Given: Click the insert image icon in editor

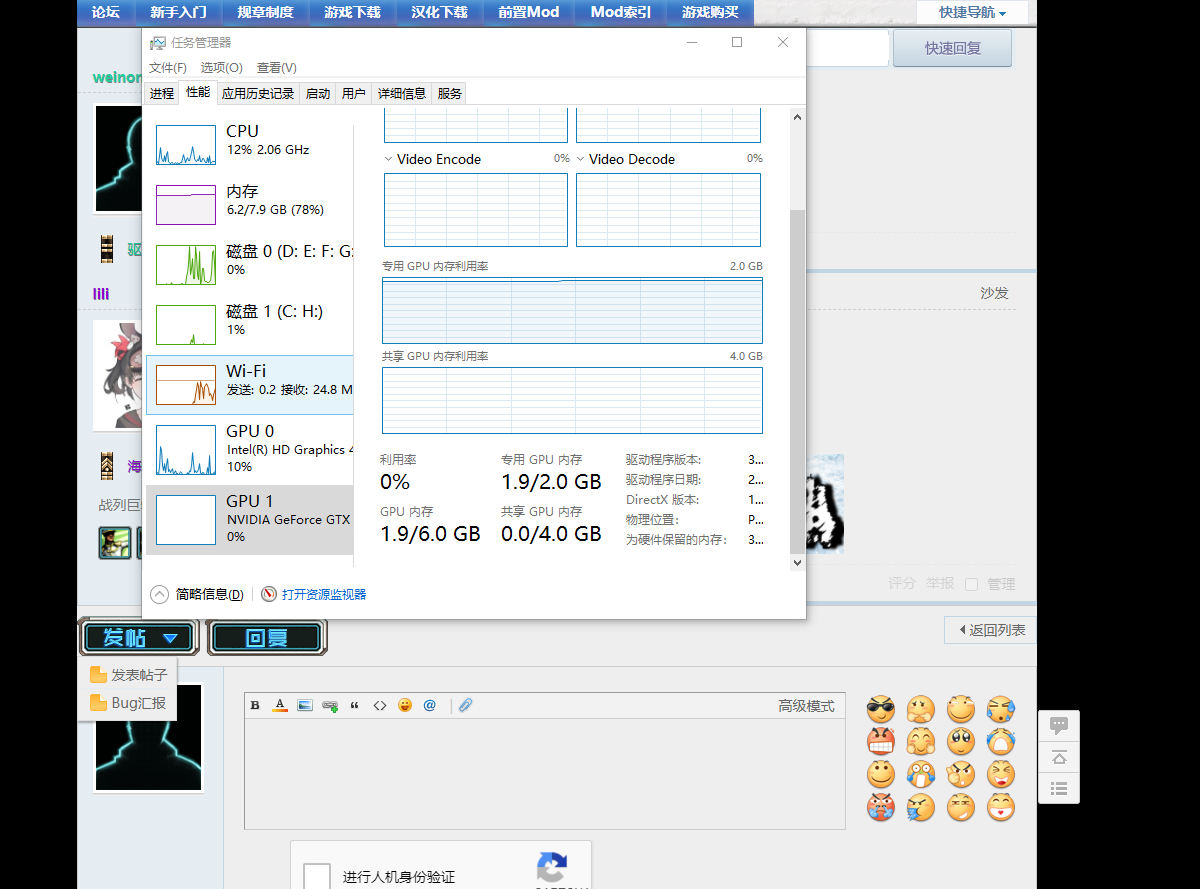Looking at the screenshot, I should (x=305, y=705).
